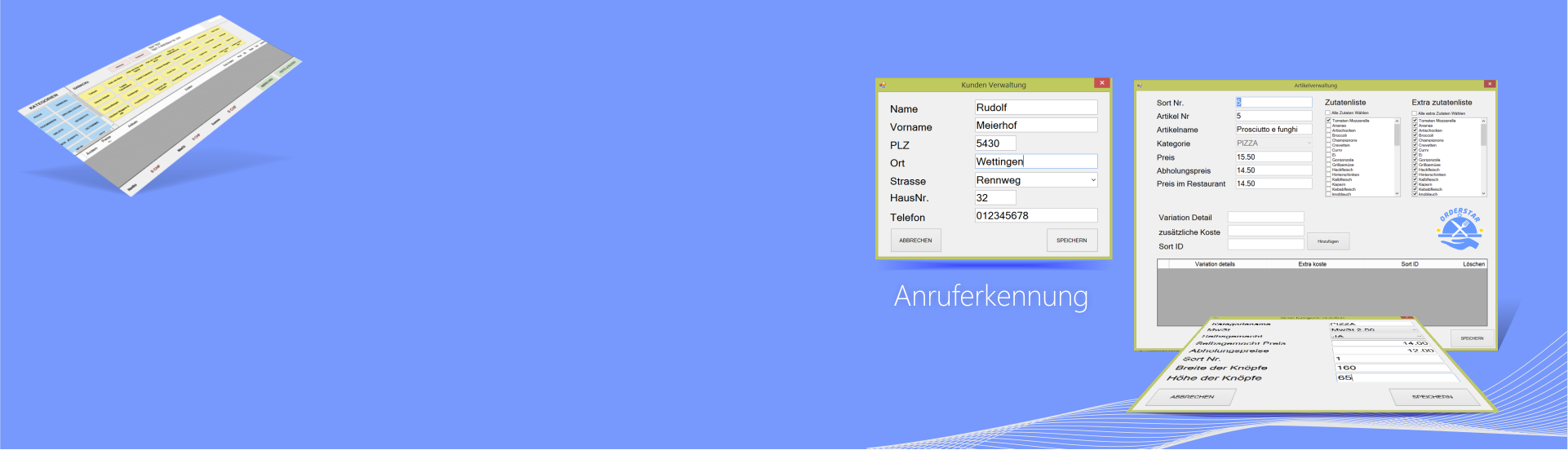Close the Artikelverwaltung window

click(x=1490, y=84)
